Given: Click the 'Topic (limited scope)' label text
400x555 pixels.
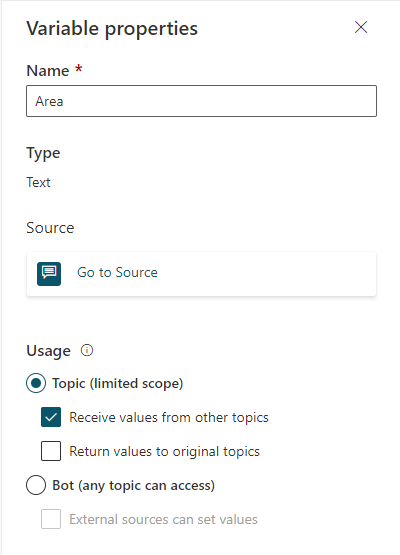Looking at the screenshot, I should click(x=118, y=384).
